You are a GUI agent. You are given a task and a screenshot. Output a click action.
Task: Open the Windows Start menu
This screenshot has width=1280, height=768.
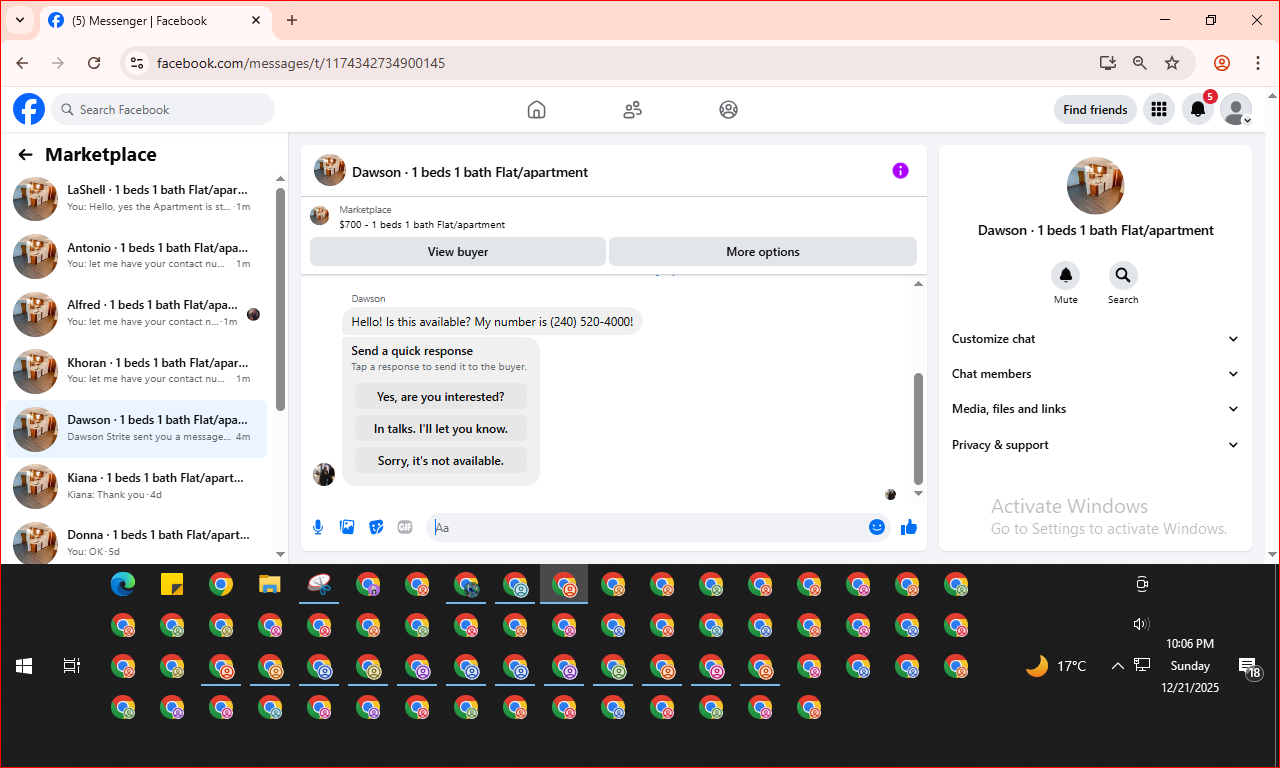point(24,666)
